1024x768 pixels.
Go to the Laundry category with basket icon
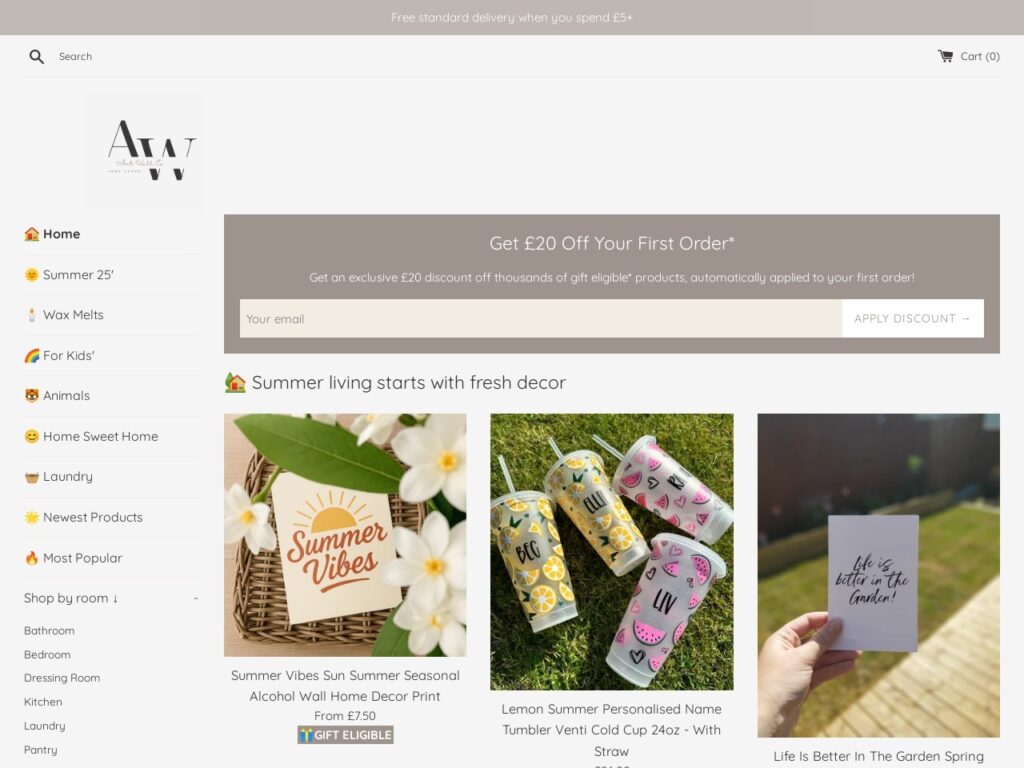58,477
